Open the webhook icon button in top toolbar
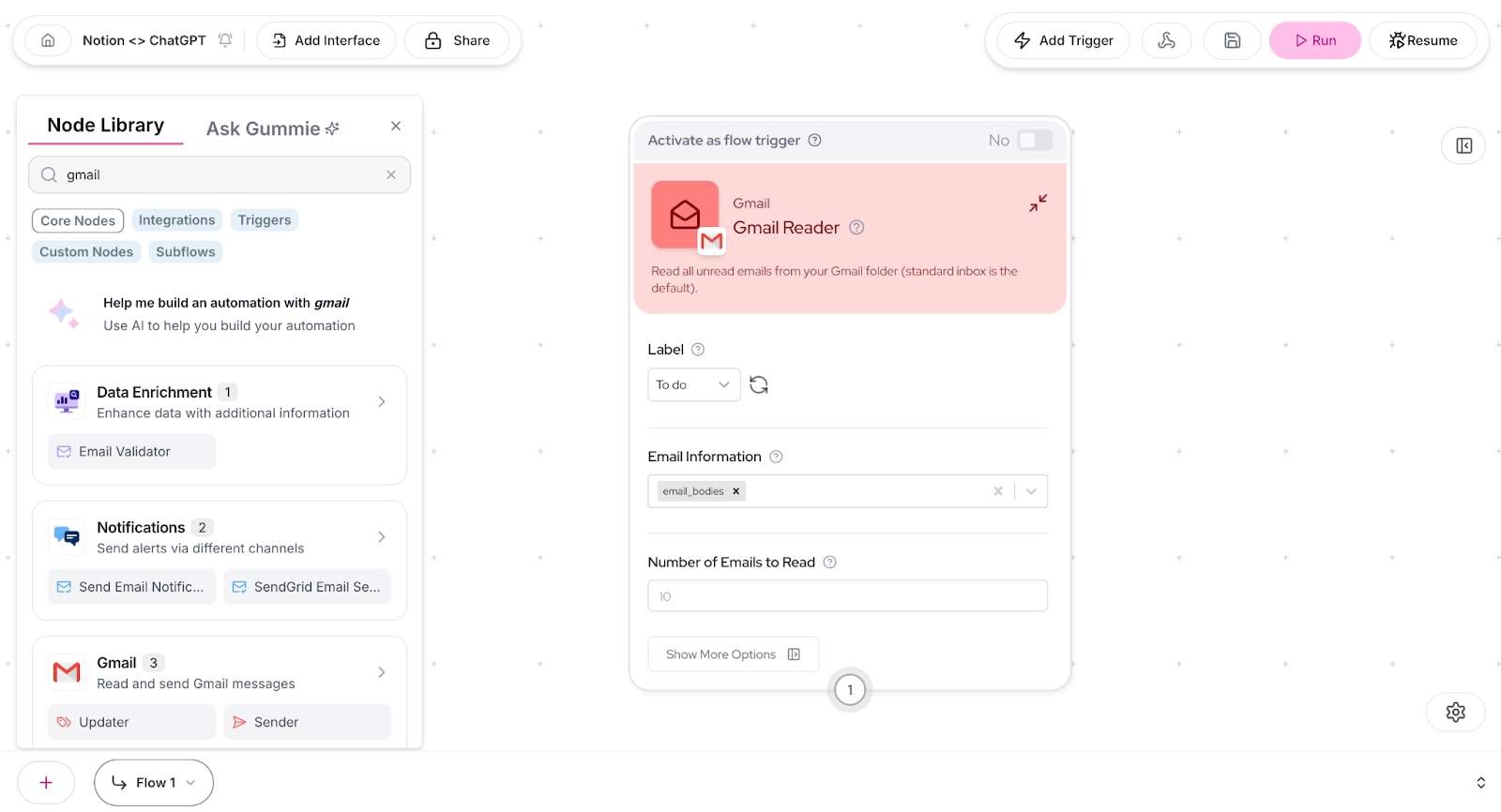Screen dimensions: 1501x812 [x=1166, y=40]
